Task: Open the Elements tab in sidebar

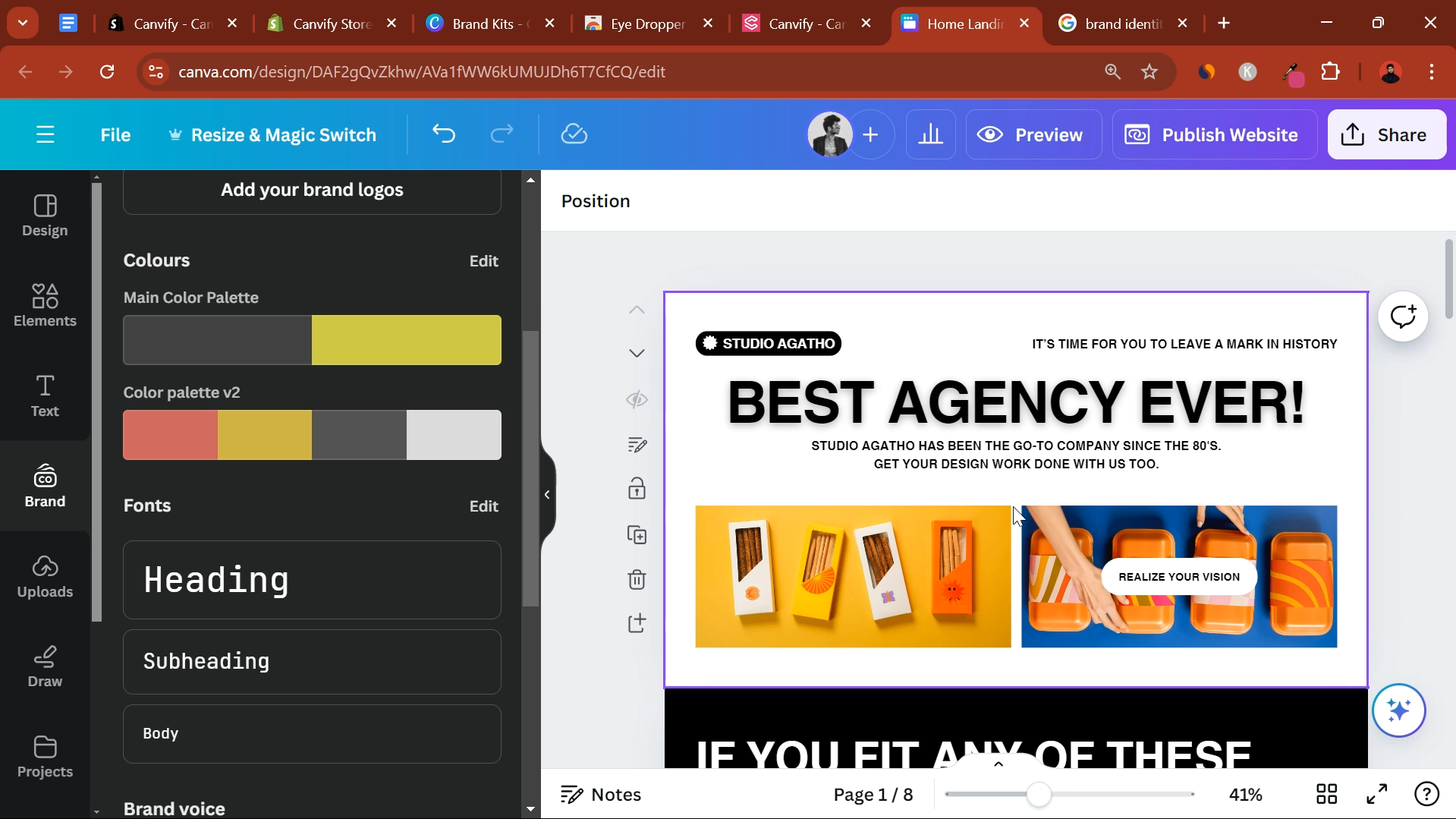Action: [x=45, y=305]
